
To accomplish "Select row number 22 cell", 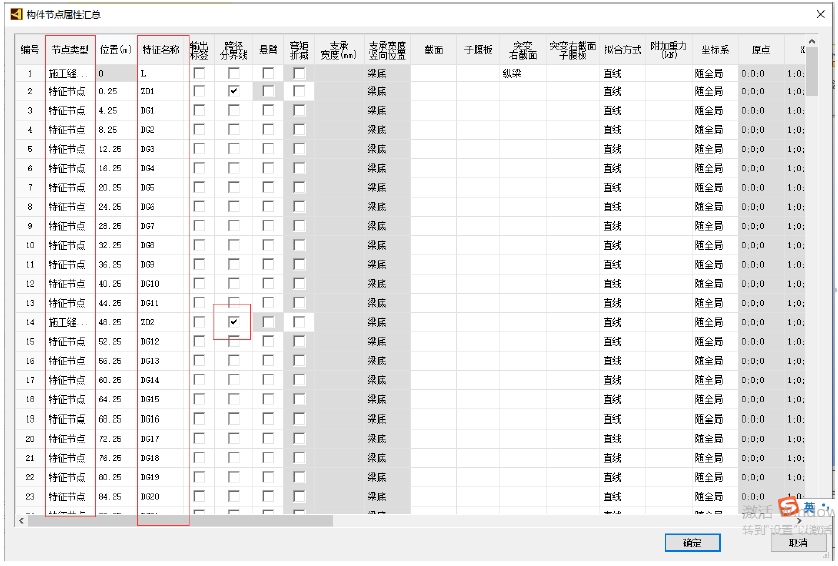I will click(x=30, y=477).
